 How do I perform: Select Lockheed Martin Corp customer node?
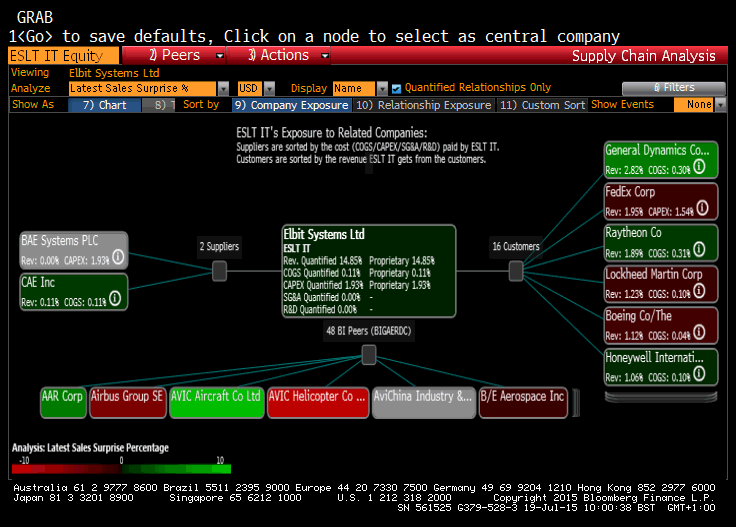pyautogui.click(x=661, y=284)
